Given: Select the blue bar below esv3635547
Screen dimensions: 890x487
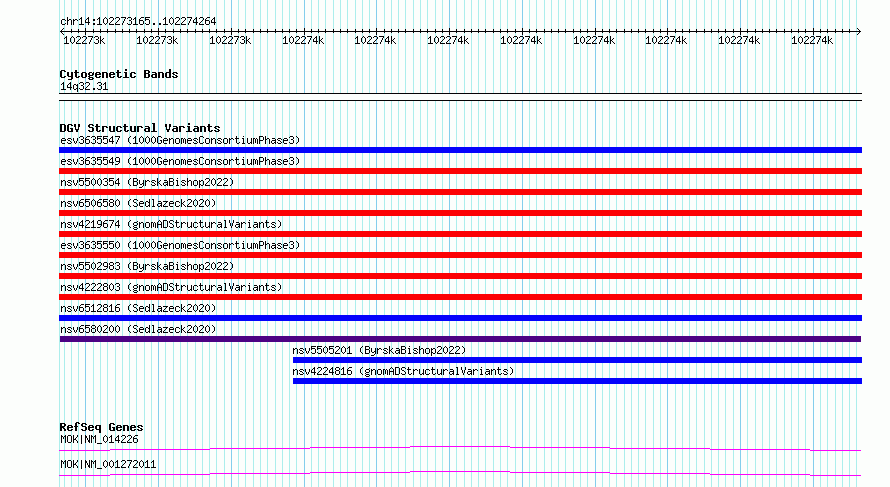Looking at the screenshot, I should coord(460,150).
